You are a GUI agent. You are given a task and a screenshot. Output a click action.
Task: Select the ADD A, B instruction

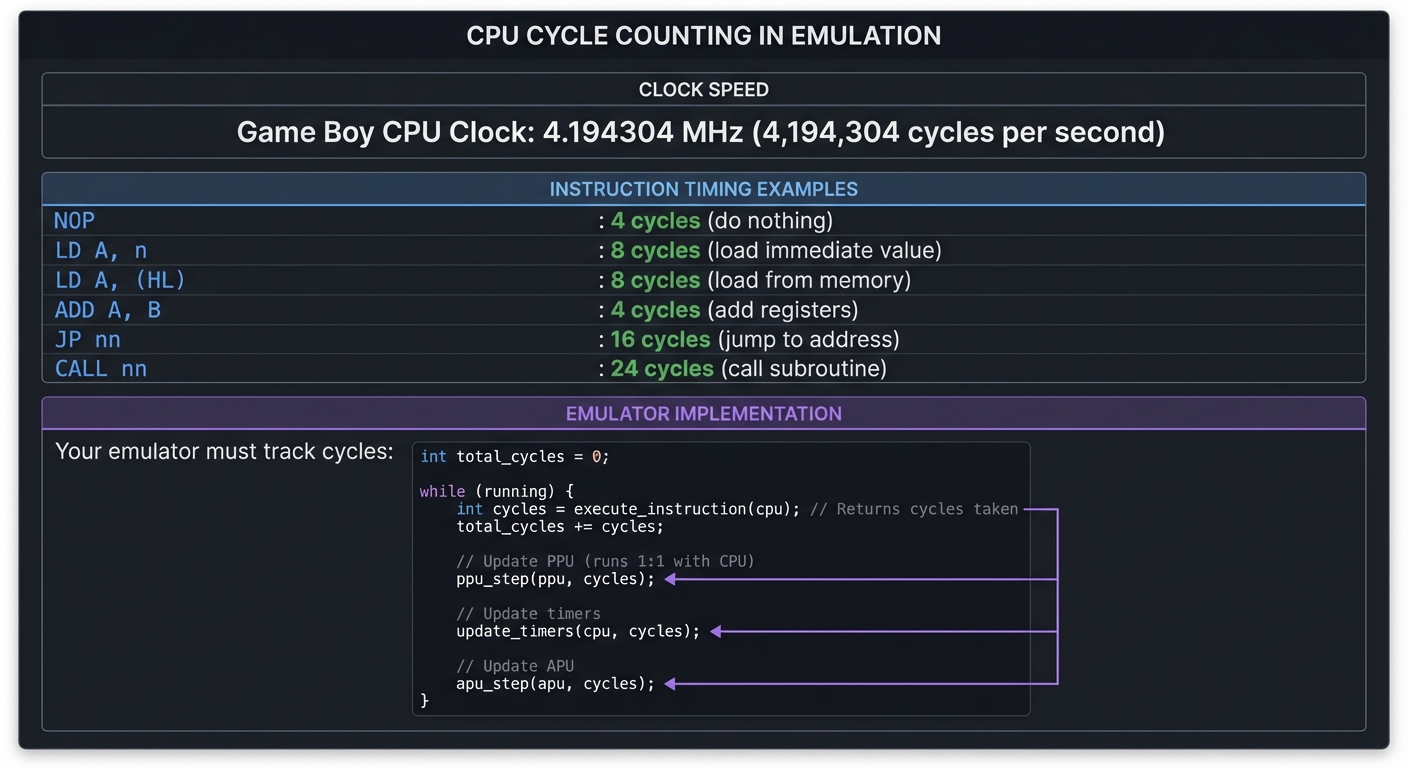[110, 310]
